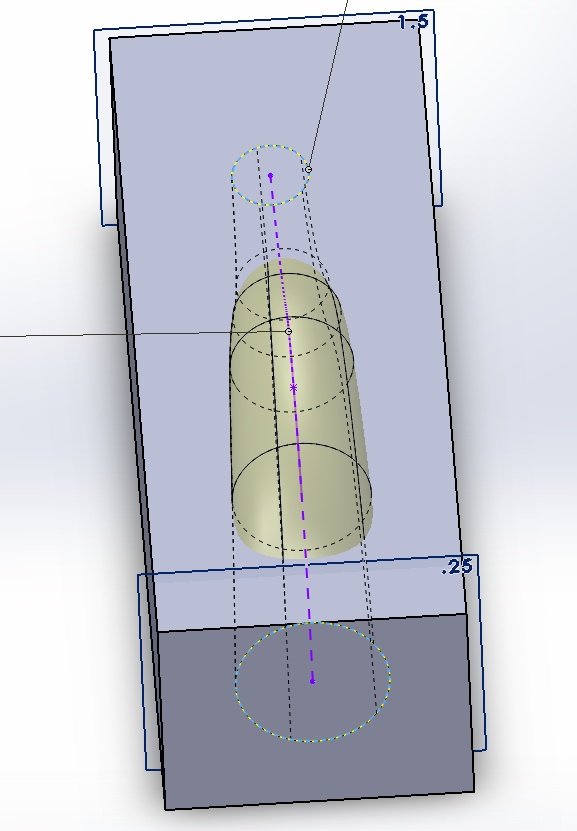Select the lower circle's purple center point
Image resolution: width=577 pixels, height=831 pixels.
pos(312,681)
